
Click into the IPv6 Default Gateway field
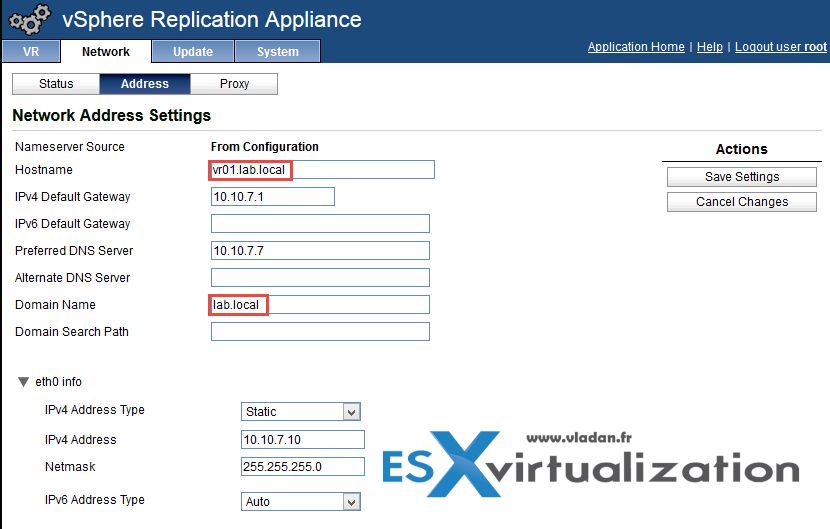point(320,223)
